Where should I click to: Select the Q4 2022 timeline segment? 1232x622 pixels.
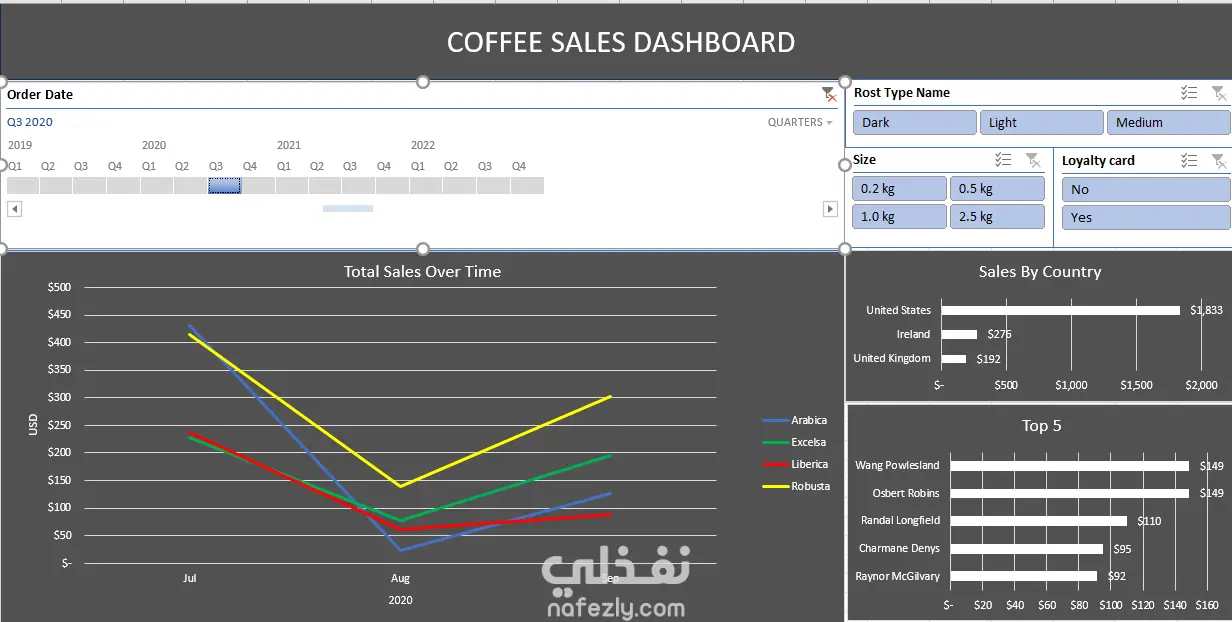(527, 185)
